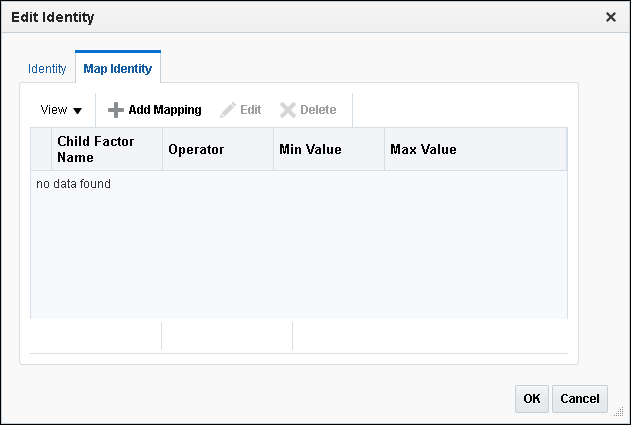Image resolution: width=631 pixels, height=425 pixels.
Task: Switch to the Identity tab
Action: tap(47, 69)
